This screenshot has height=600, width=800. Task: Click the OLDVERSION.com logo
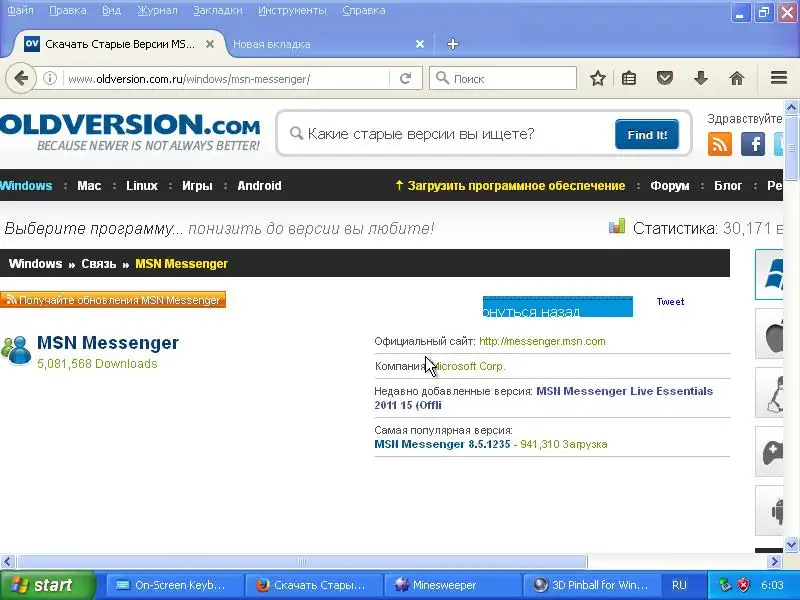coord(130,132)
